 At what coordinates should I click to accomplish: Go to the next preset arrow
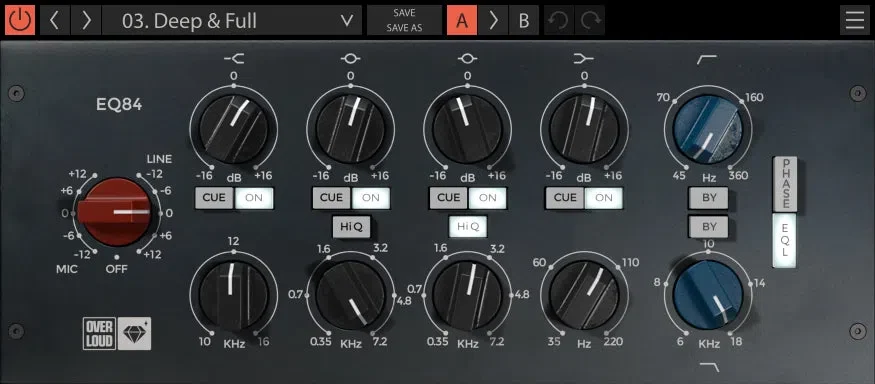coord(86,21)
